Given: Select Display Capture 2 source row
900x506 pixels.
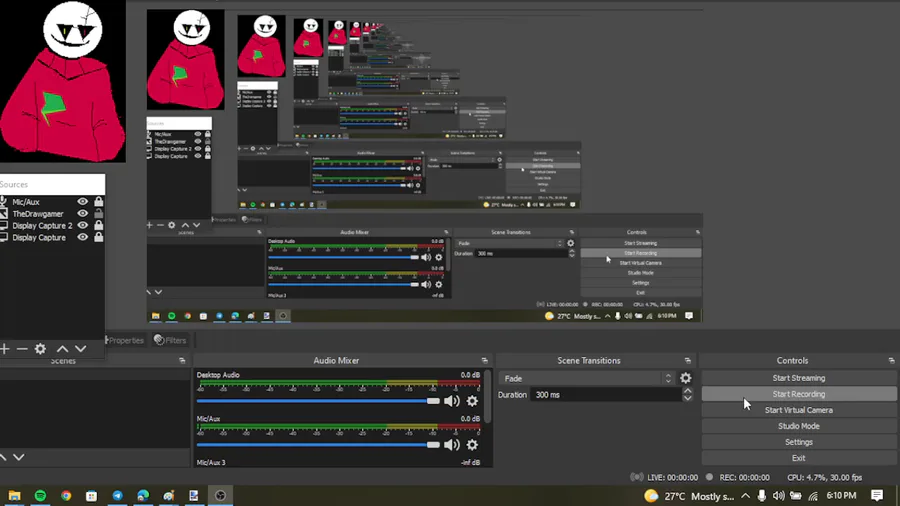Looking at the screenshot, I should [52, 225].
